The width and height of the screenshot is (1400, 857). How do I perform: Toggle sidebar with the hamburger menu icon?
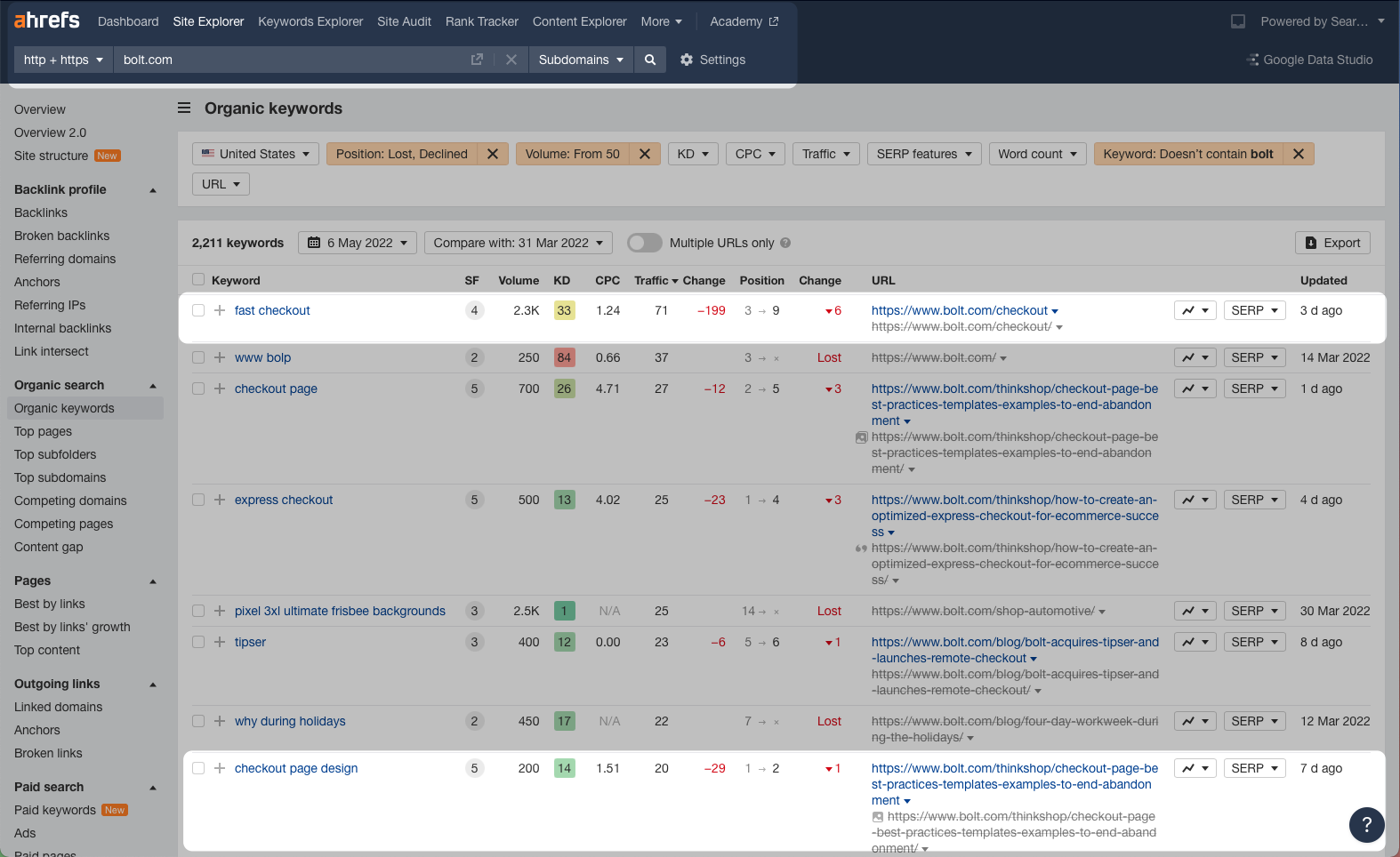[184, 108]
